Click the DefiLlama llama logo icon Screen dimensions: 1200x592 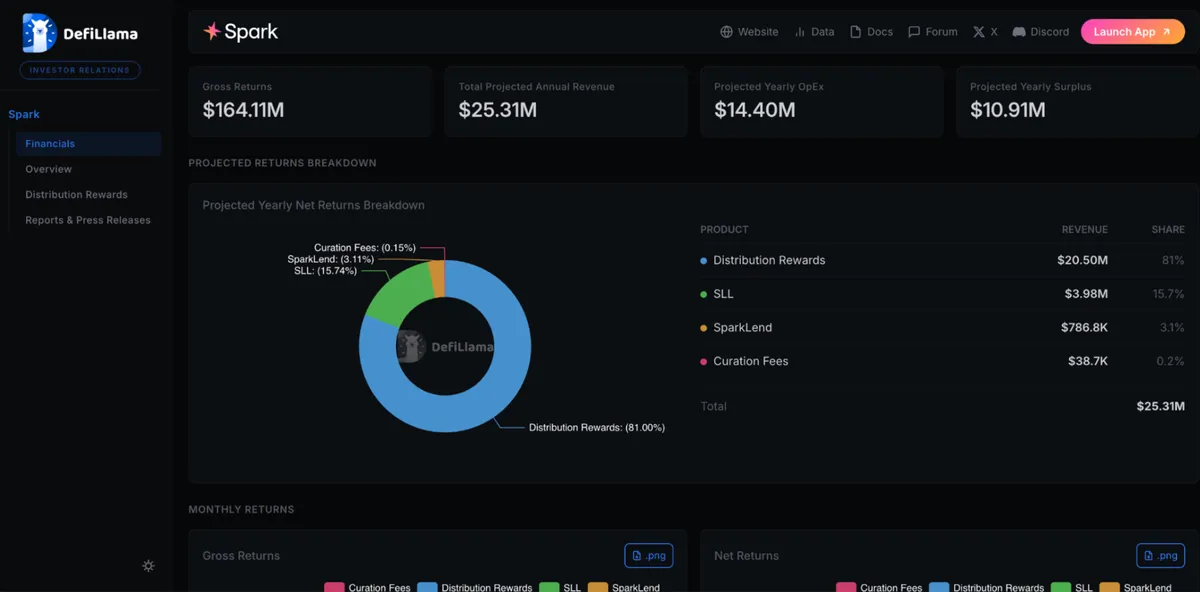point(39,33)
